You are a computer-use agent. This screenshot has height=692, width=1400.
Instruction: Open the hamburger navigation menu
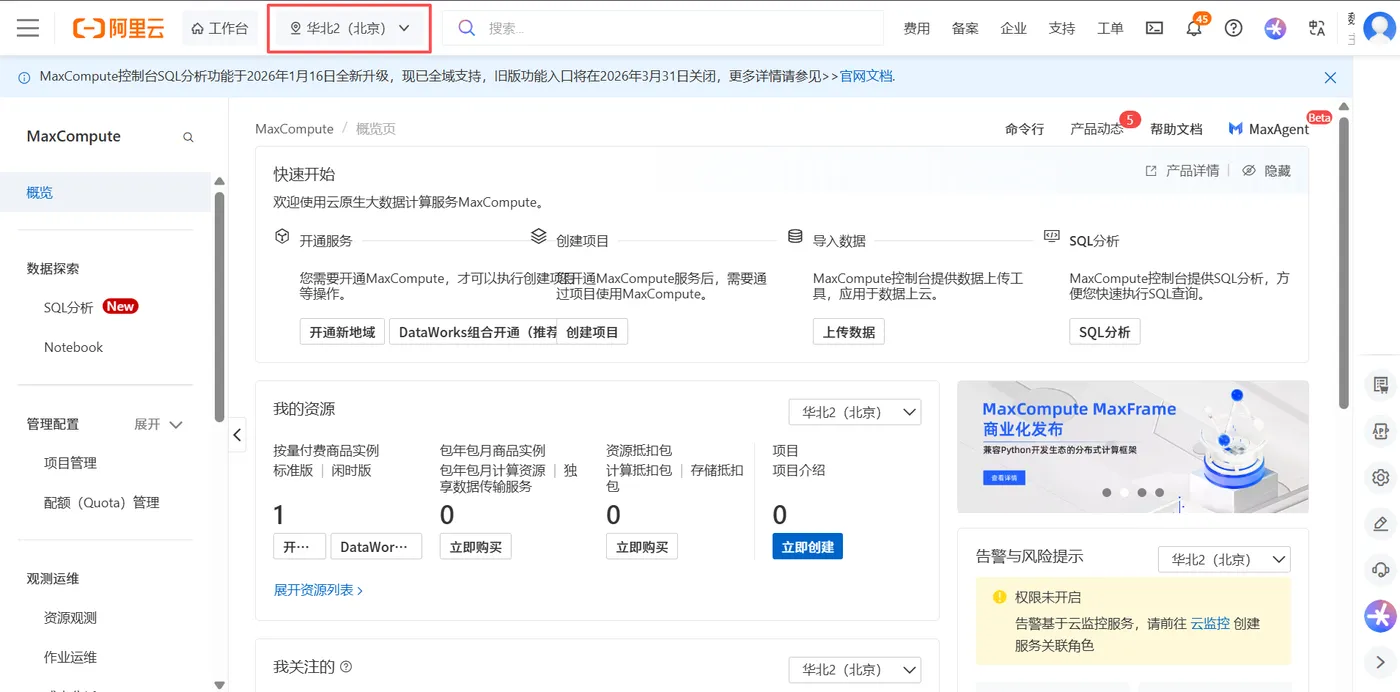click(x=28, y=28)
